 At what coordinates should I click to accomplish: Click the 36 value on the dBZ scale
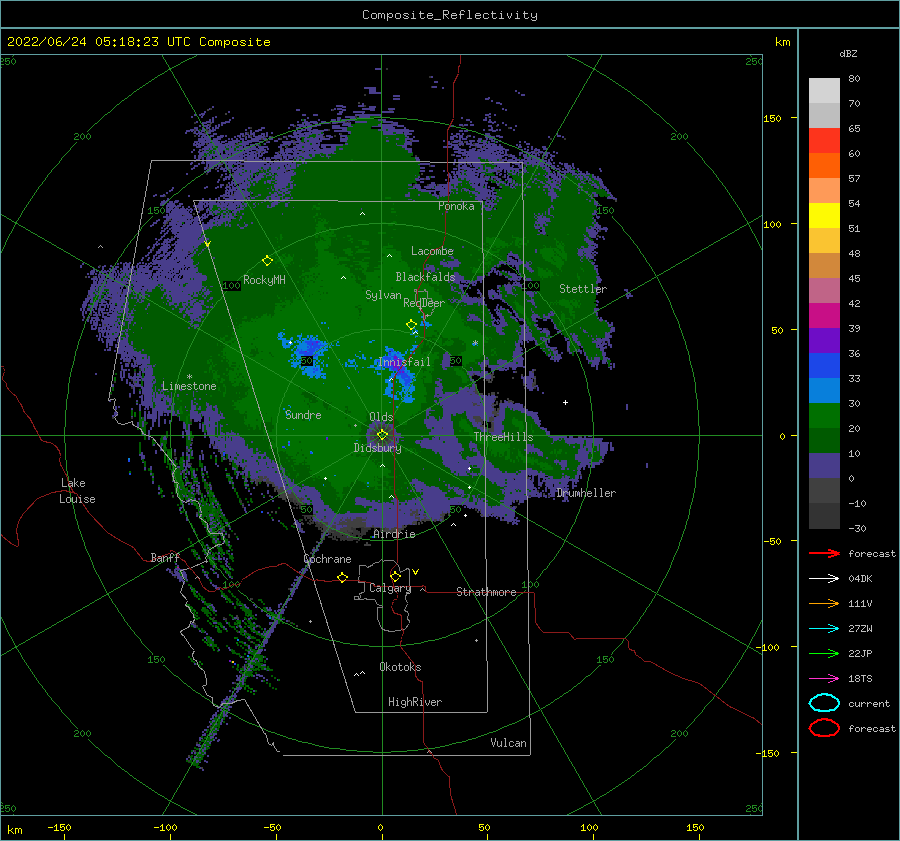854,353
